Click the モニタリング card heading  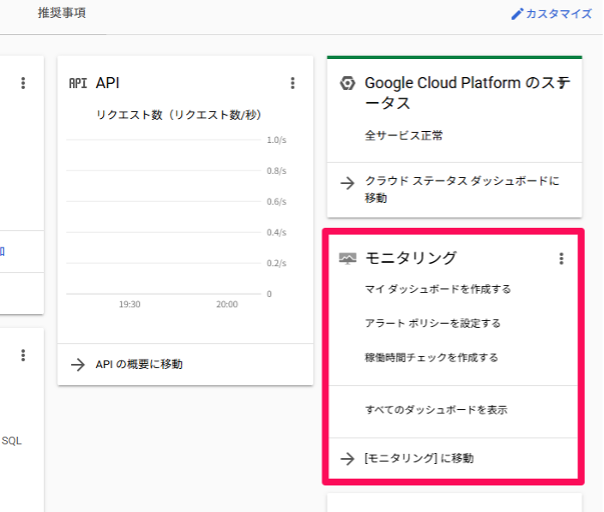pyautogui.click(x=411, y=258)
